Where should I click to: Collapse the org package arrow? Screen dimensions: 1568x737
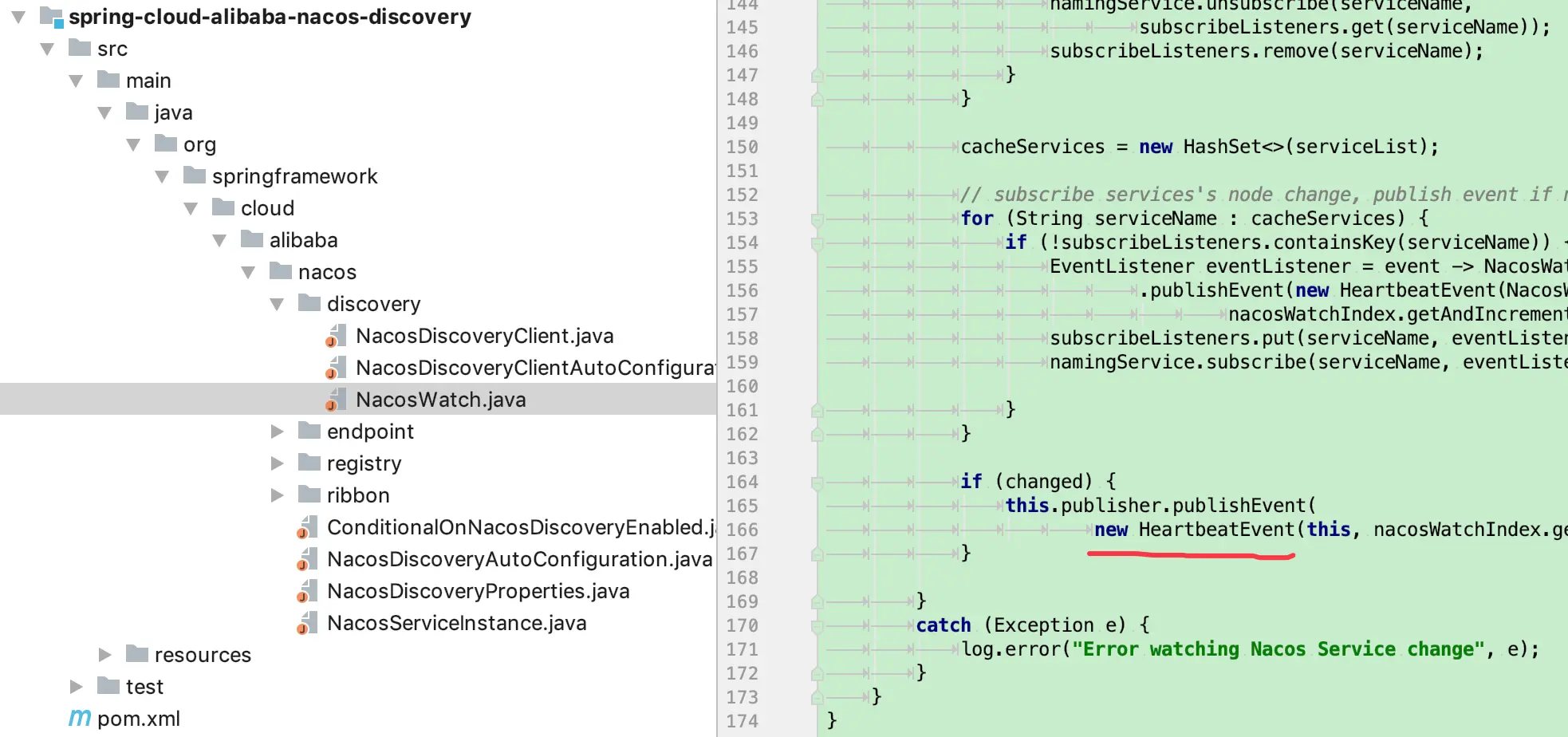(x=133, y=144)
